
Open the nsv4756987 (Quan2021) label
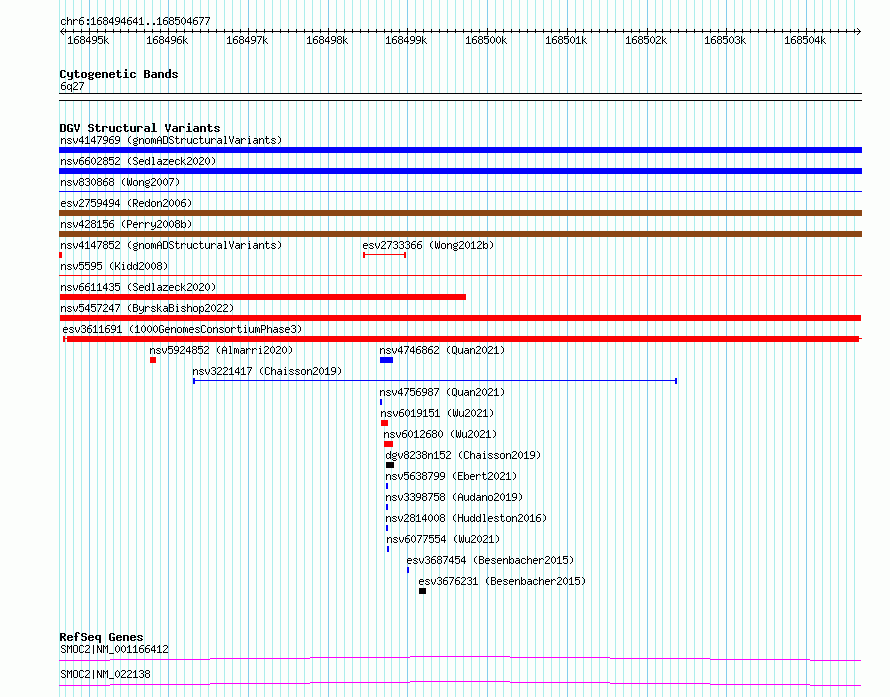[x=442, y=392]
